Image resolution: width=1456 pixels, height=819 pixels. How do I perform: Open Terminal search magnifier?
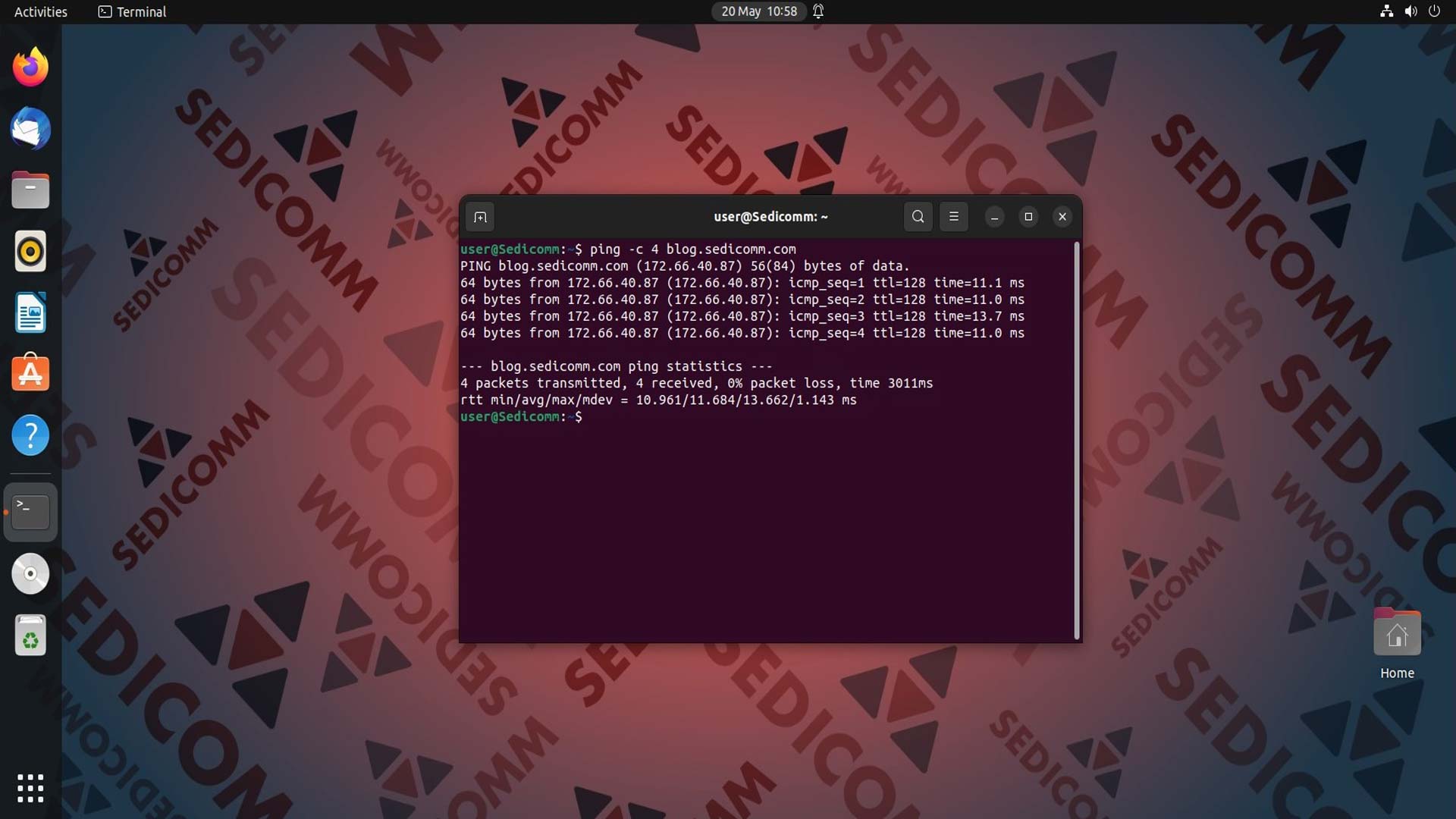[x=918, y=217]
